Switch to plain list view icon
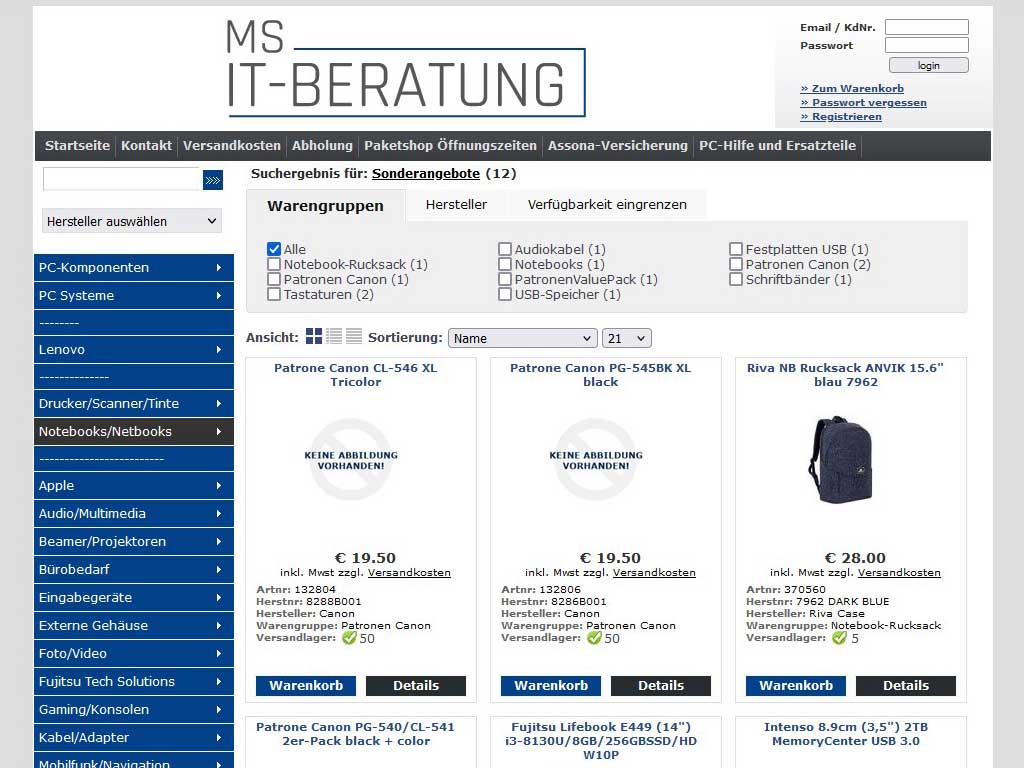The height and width of the screenshot is (768, 1024). (354, 336)
